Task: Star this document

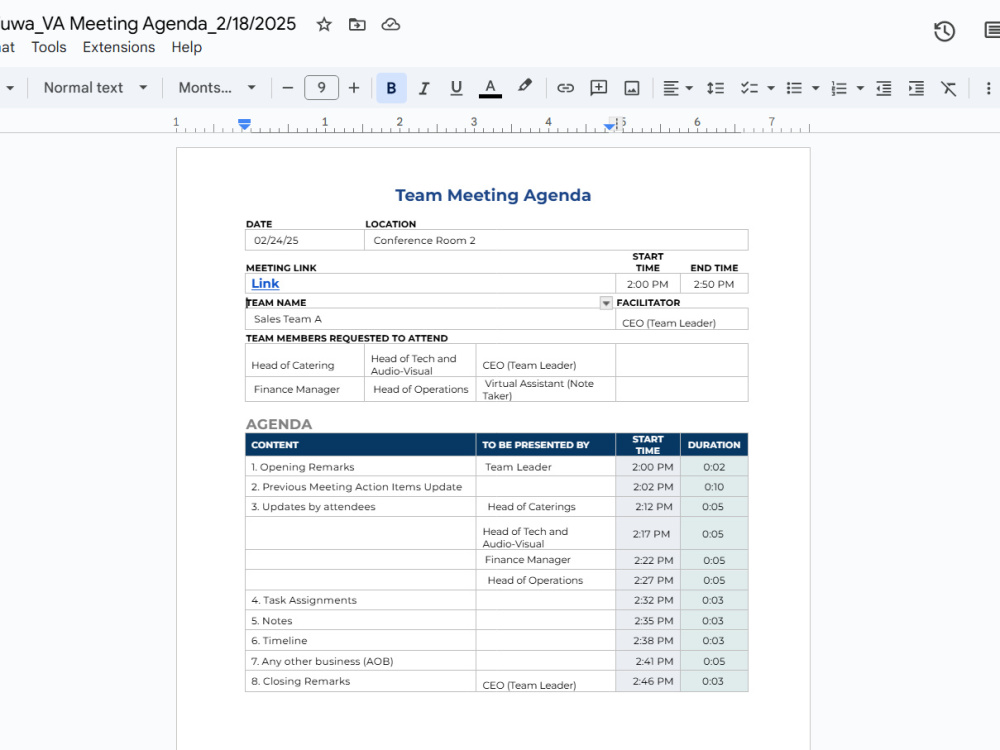Action: (324, 25)
